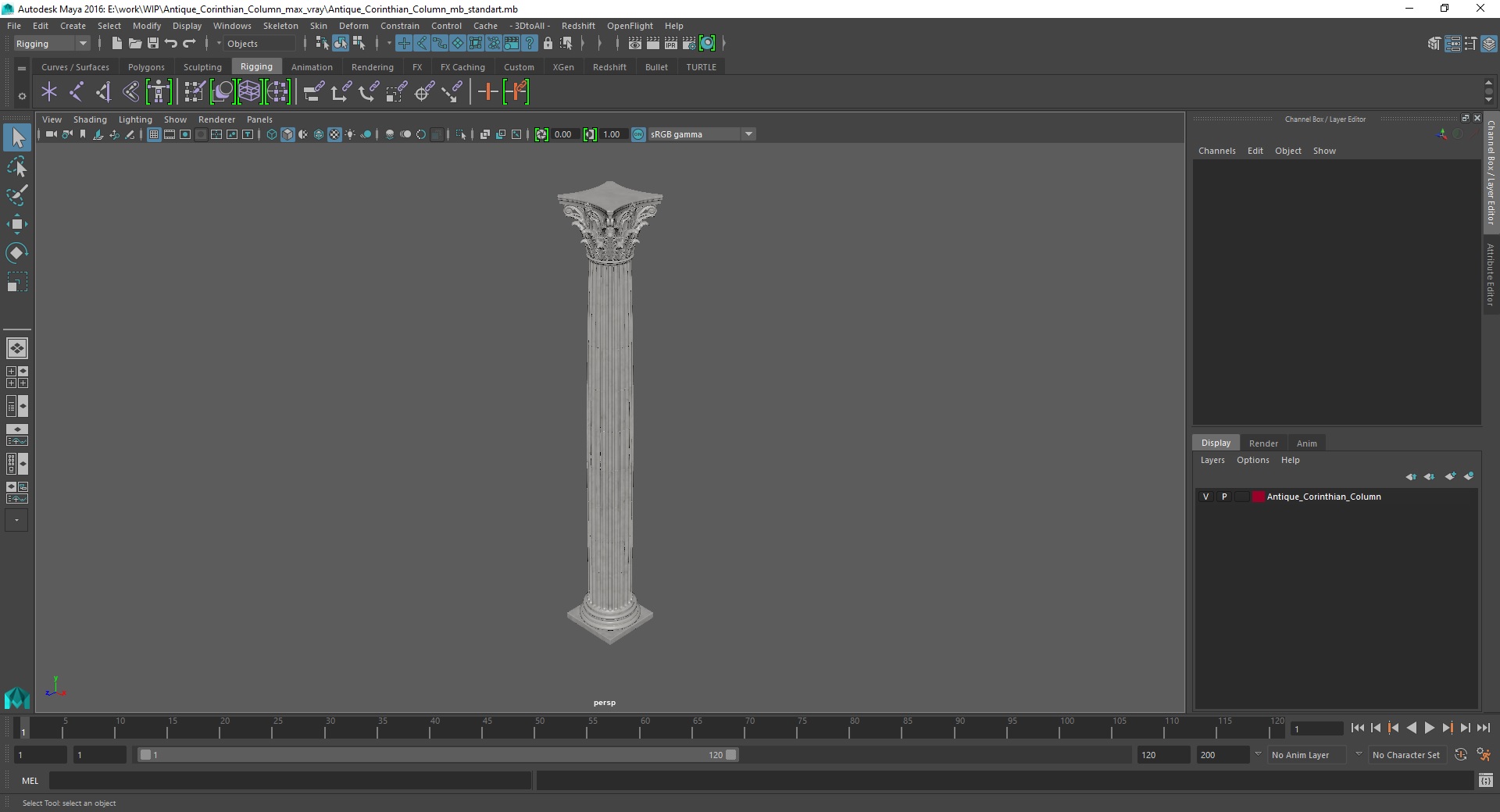The width and height of the screenshot is (1500, 812).
Task: Click the Undo arrow icon
Action: (171, 44)
